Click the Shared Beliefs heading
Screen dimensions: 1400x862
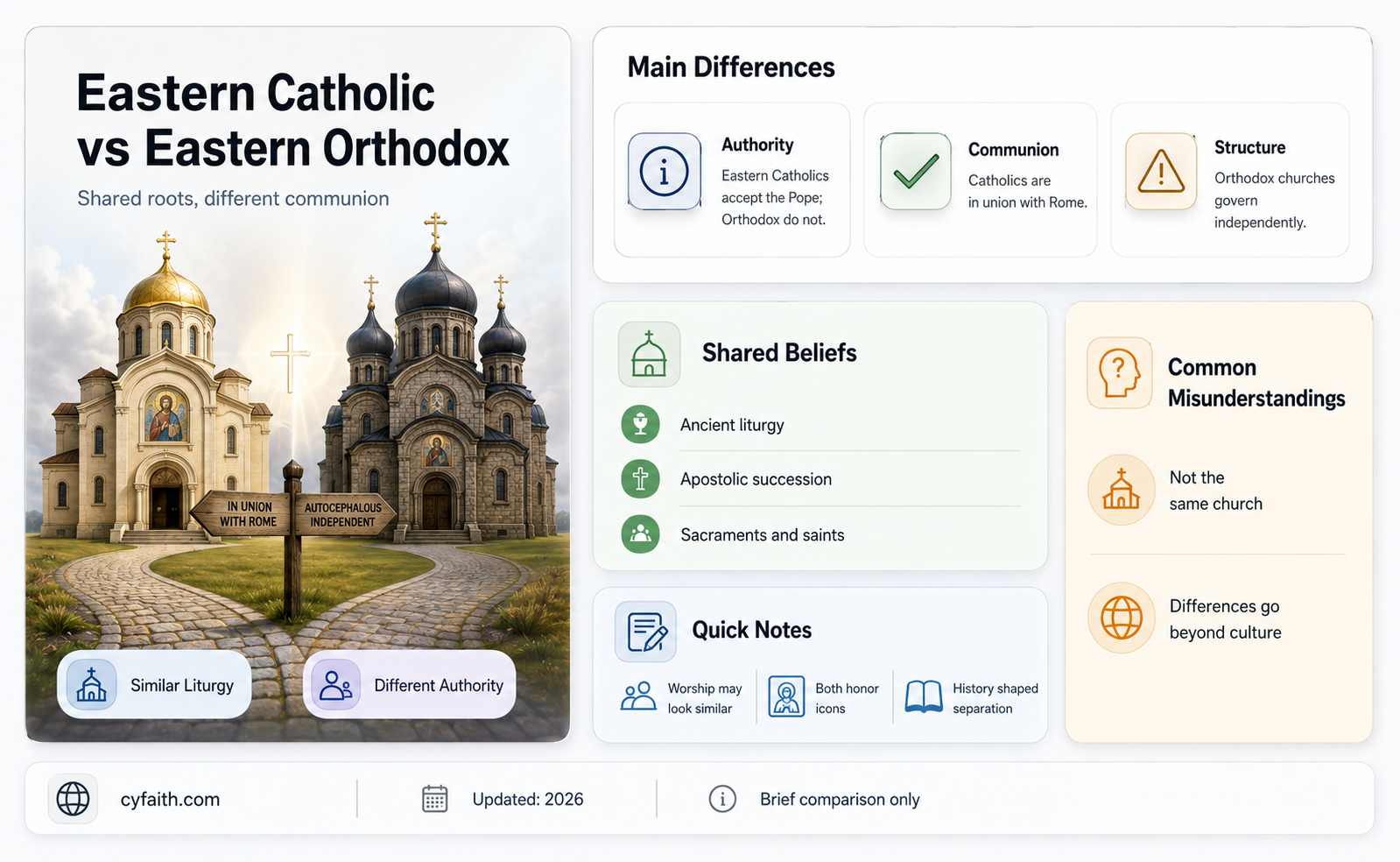[x=779, y=353]
